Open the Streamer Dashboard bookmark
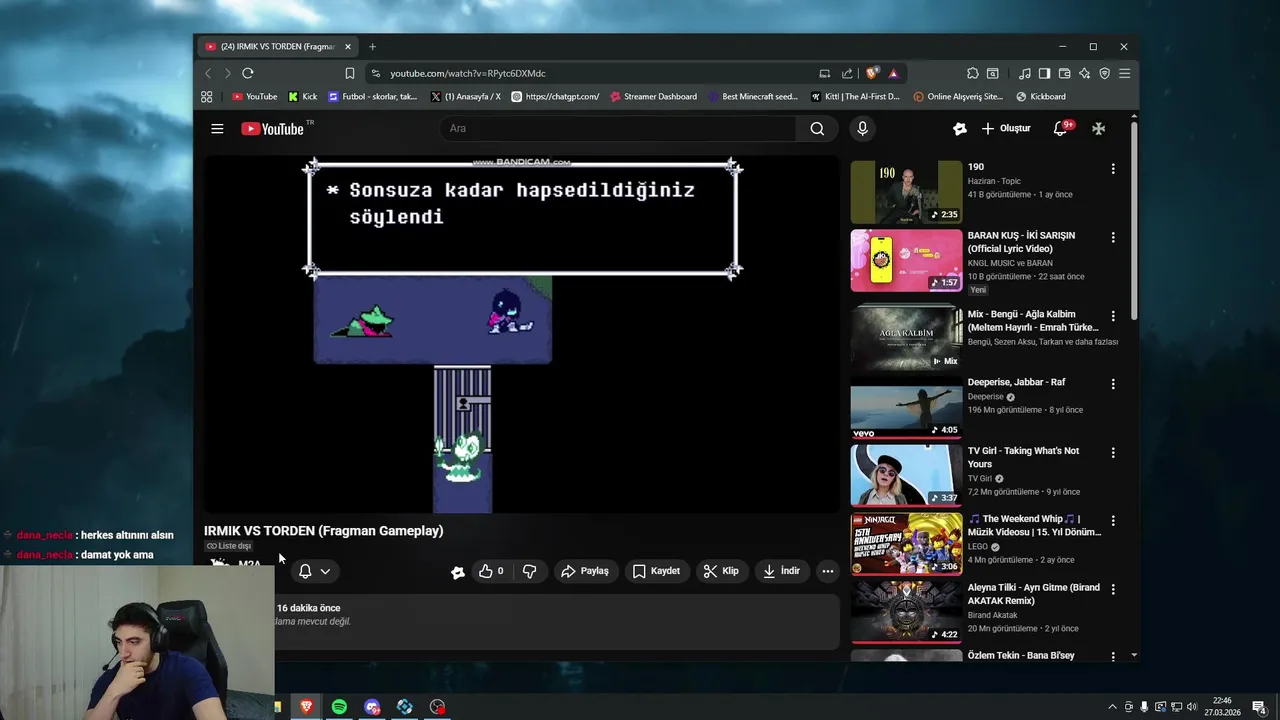This screenshot has width=1280, height=720. point(652,97)
